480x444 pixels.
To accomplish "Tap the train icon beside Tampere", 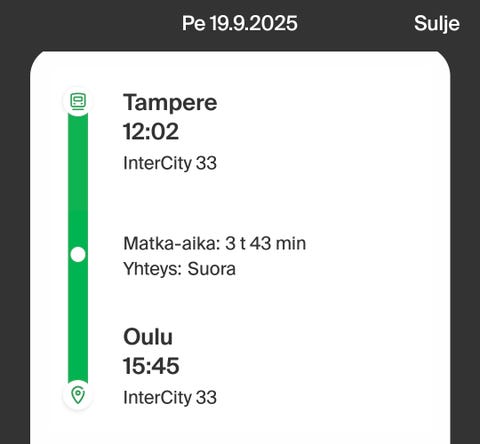I will pyautogui.click(x=78, y=101).
